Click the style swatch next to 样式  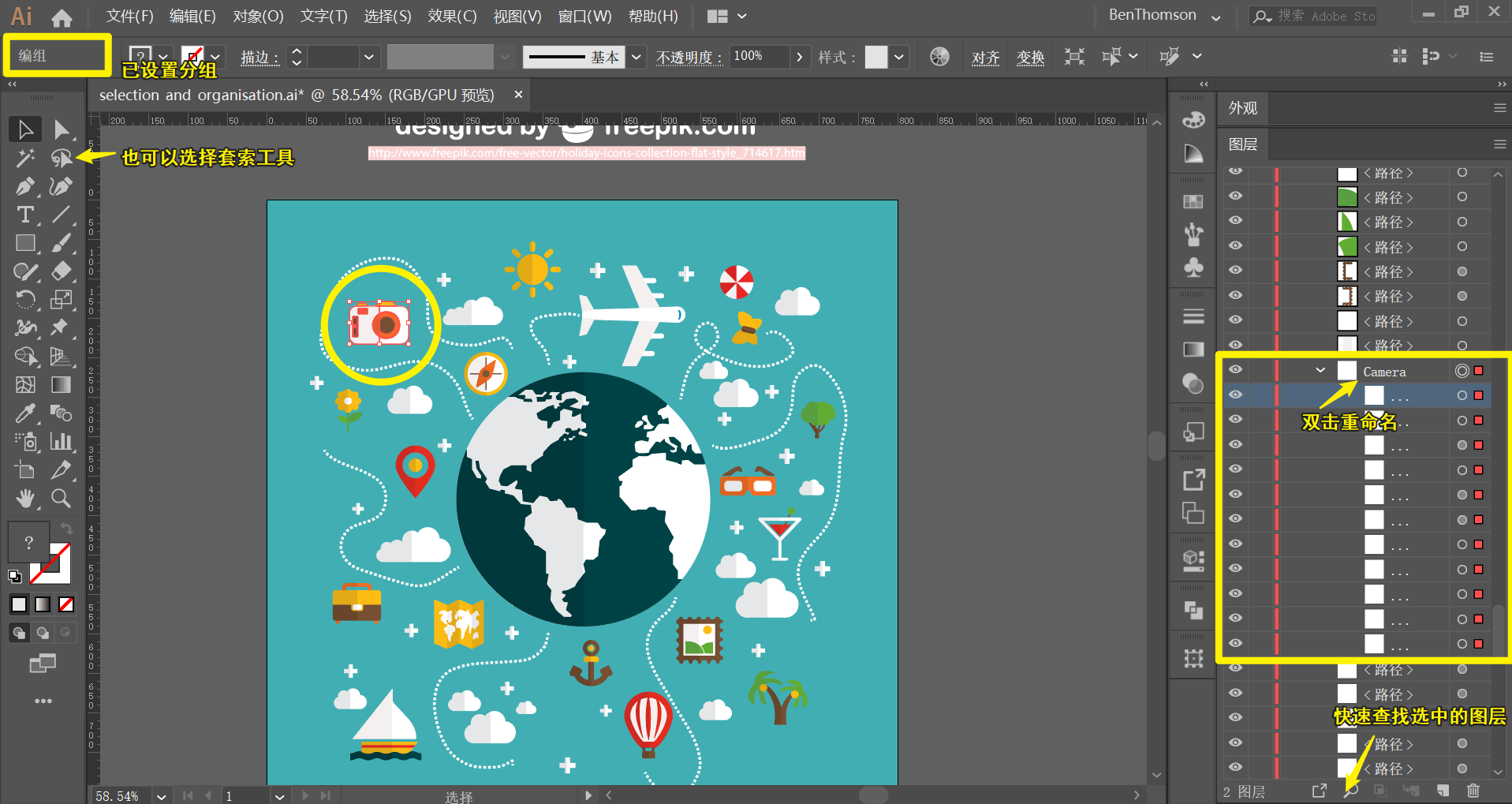[x=875, y=57]
